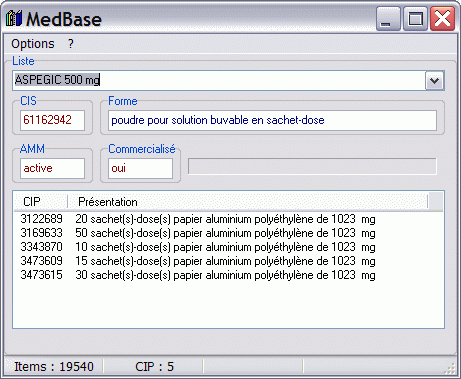This screenshot has width=461, height=379.
Task: Sort by the Présentation column header
Action: (248, 202)
